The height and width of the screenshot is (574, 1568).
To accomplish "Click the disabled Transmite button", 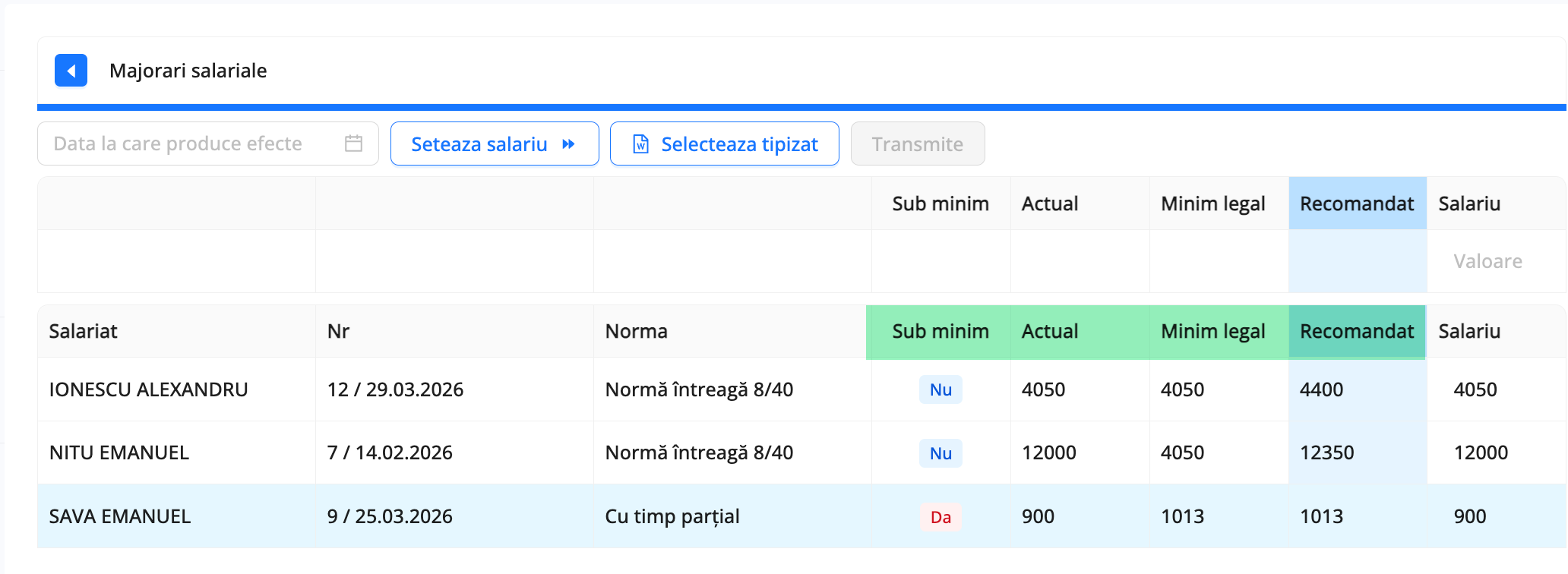I will tap(918, 143).
